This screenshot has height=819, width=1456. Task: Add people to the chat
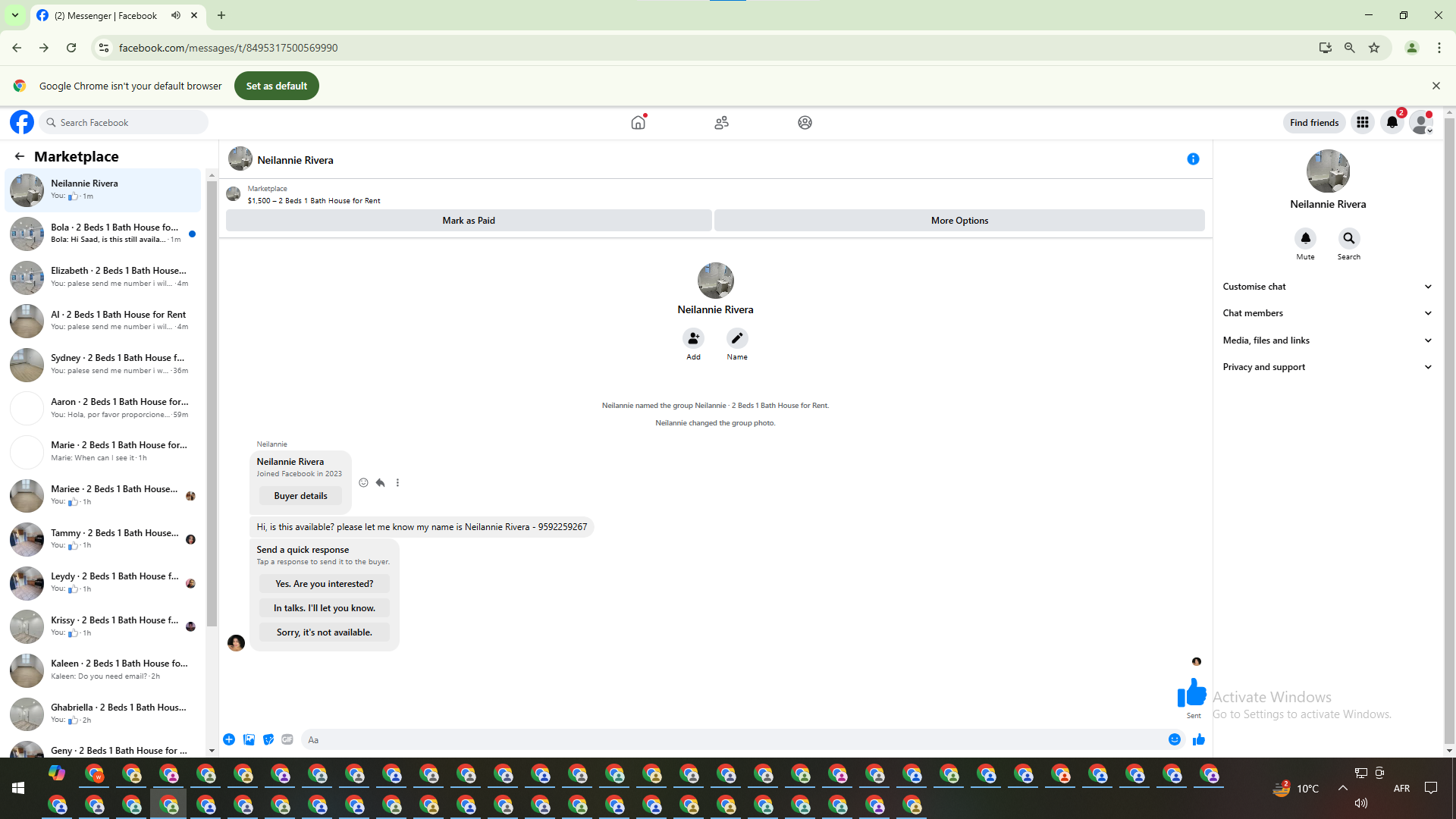point(693,338)
